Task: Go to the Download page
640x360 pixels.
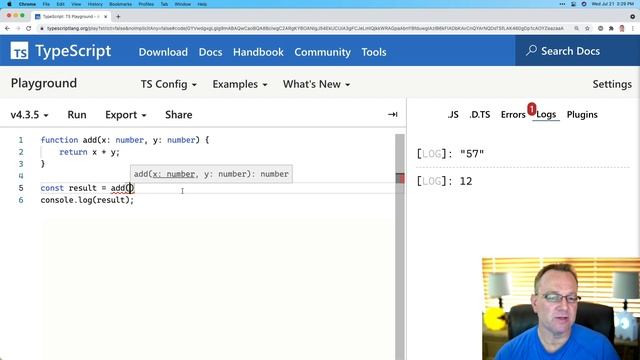Action: pyautogui.click(x=163, y=52)
